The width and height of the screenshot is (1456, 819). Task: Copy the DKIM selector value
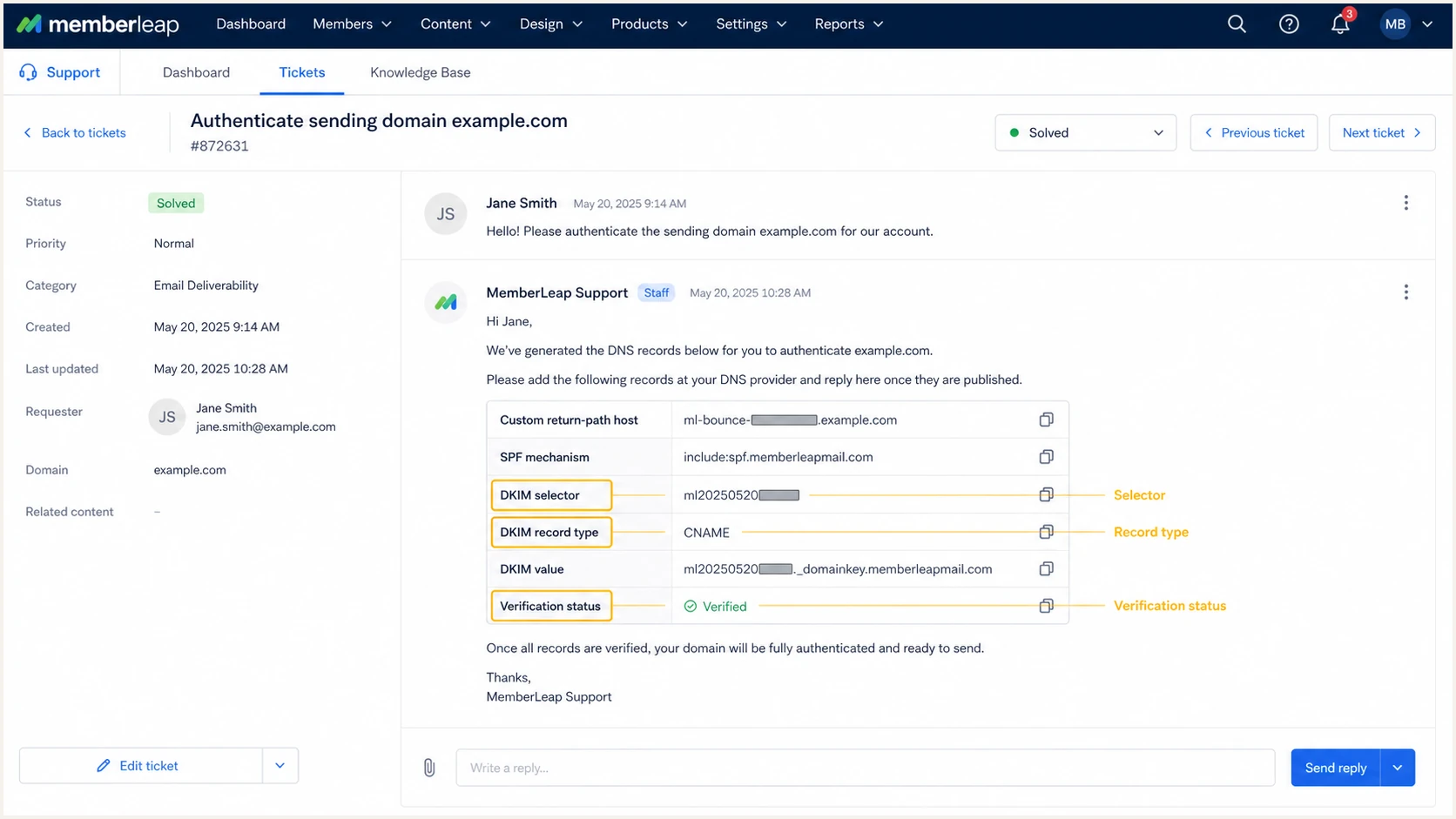click(x=1046, y=494)
